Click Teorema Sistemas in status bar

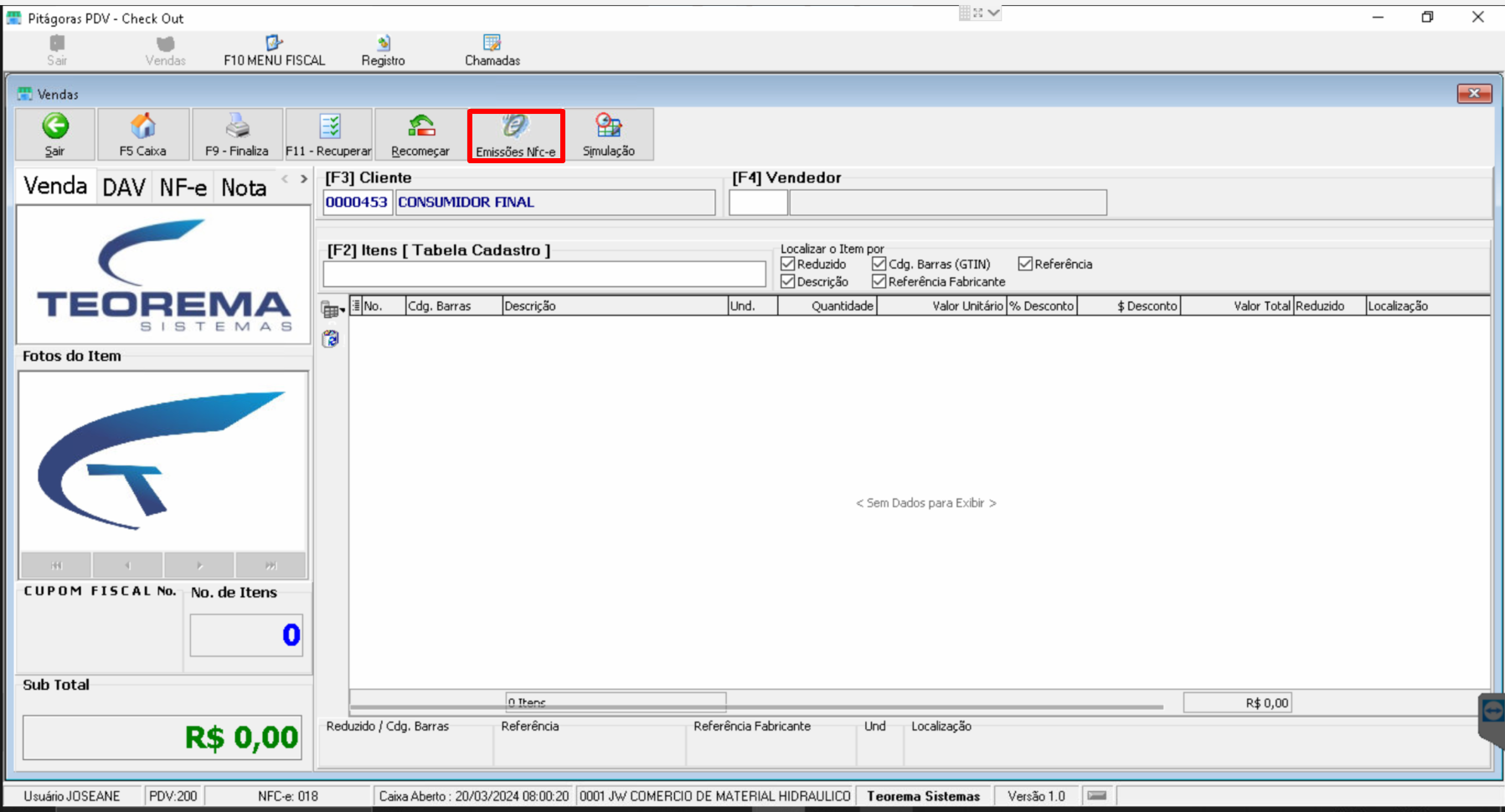tap(924, 796)
